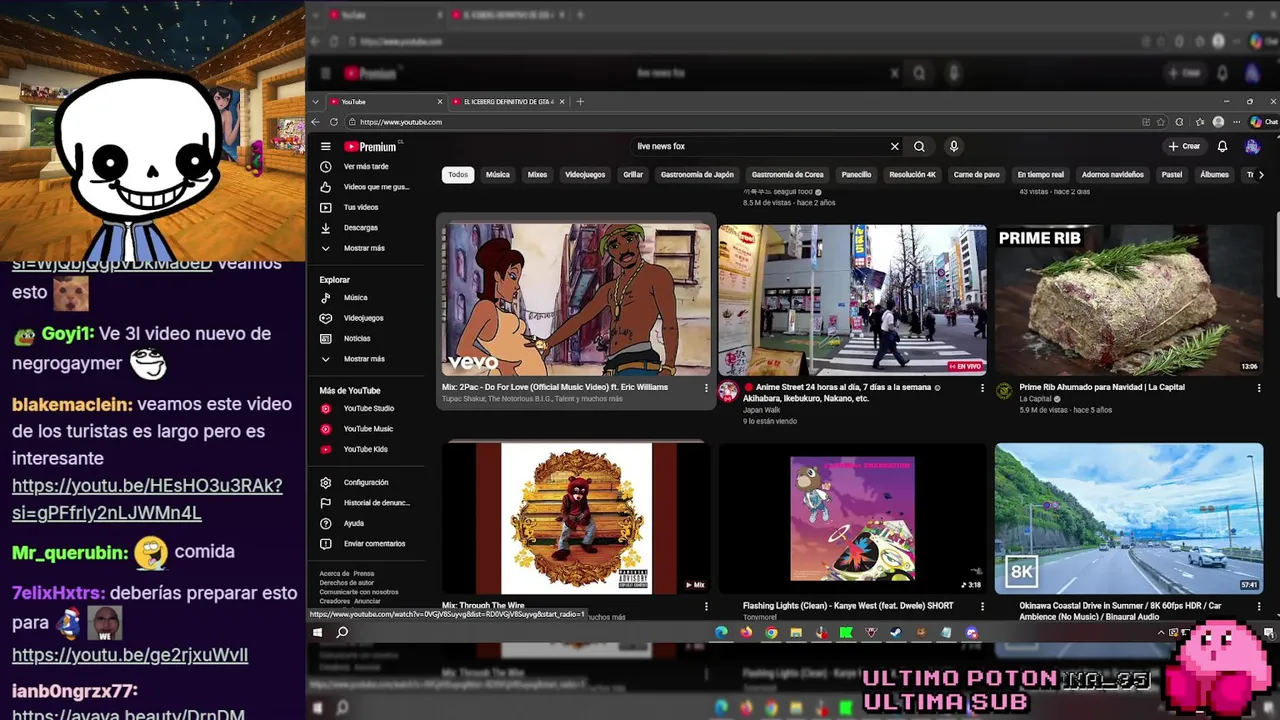The image size is (1280, 720).
Task: Go to YouTube Premium home logo
Action: (371, 147)
